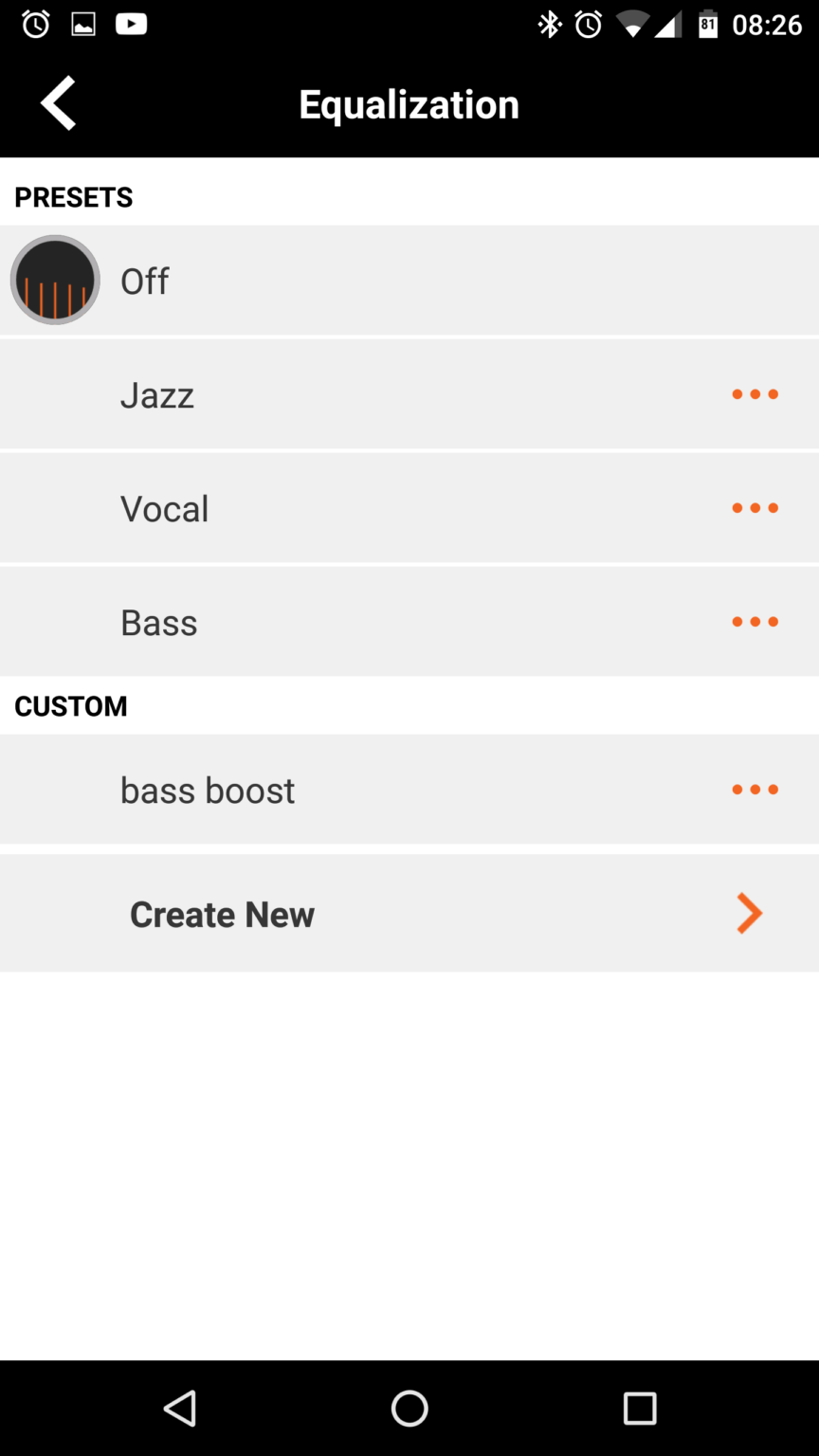Open options dots for bass boost
819x1456 pixels.
(x=755, y=790)
